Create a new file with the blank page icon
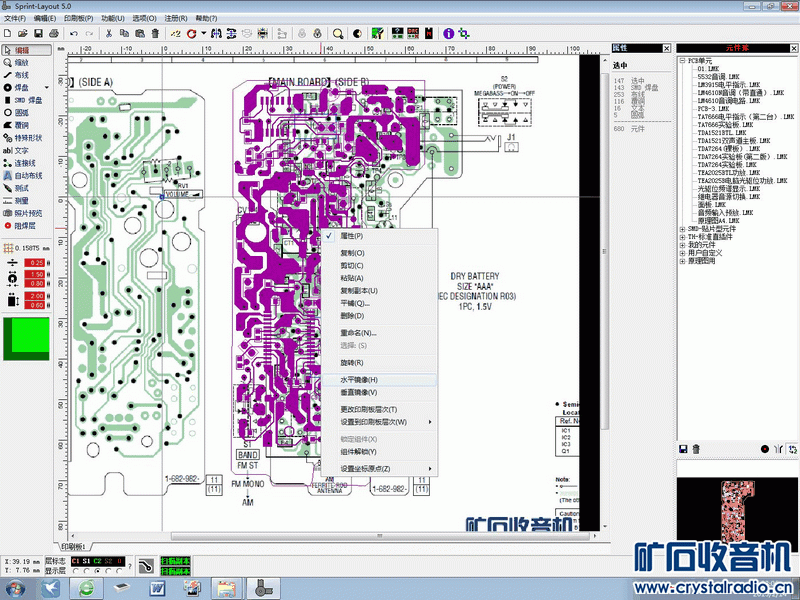800x600 pixels. click(7, 33)
